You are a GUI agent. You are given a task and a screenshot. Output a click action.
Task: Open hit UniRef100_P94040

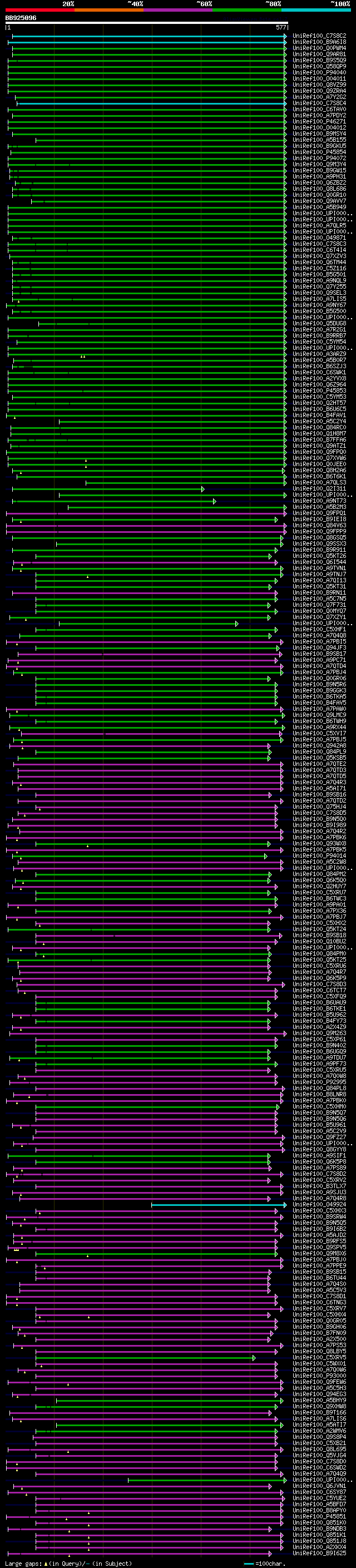click(x=319, y=73)
